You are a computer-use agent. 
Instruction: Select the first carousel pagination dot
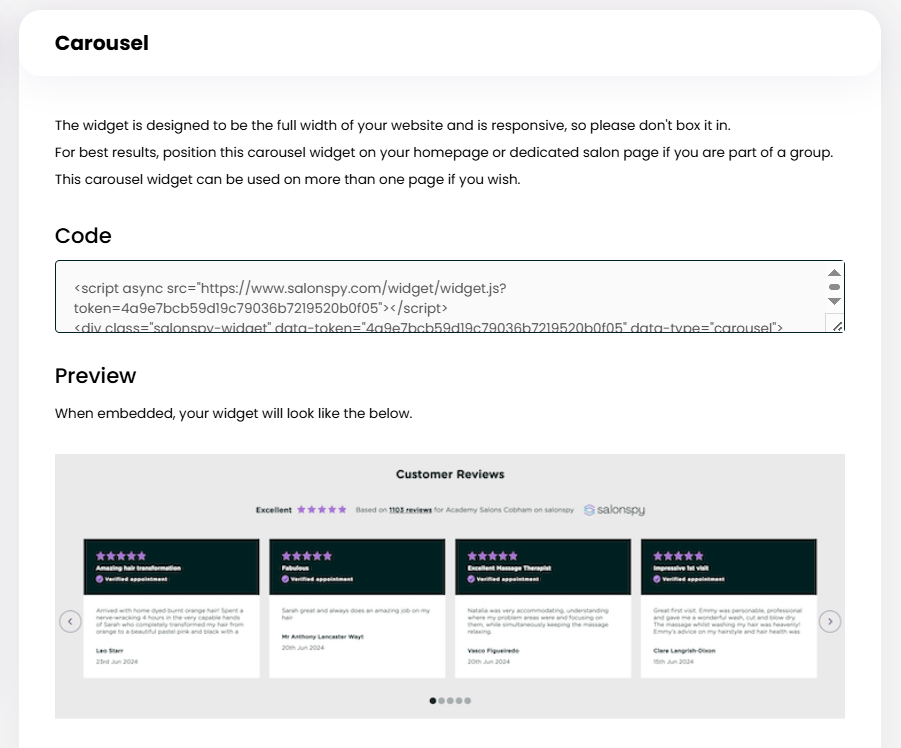(433, 701)
